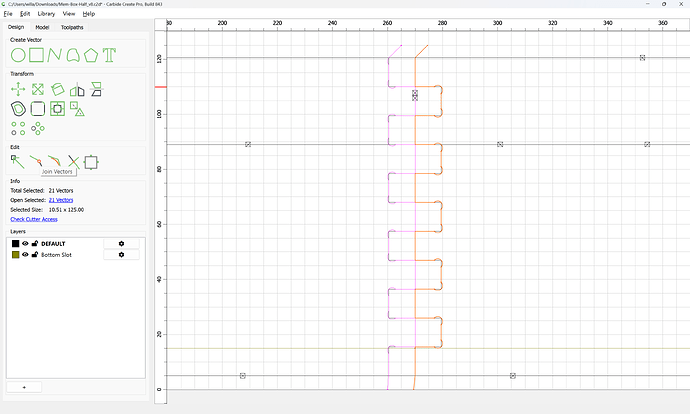Open the Library menu
The height and width of the screenshot is (414, 690).
pyautogui.click(x=46, y=14)
